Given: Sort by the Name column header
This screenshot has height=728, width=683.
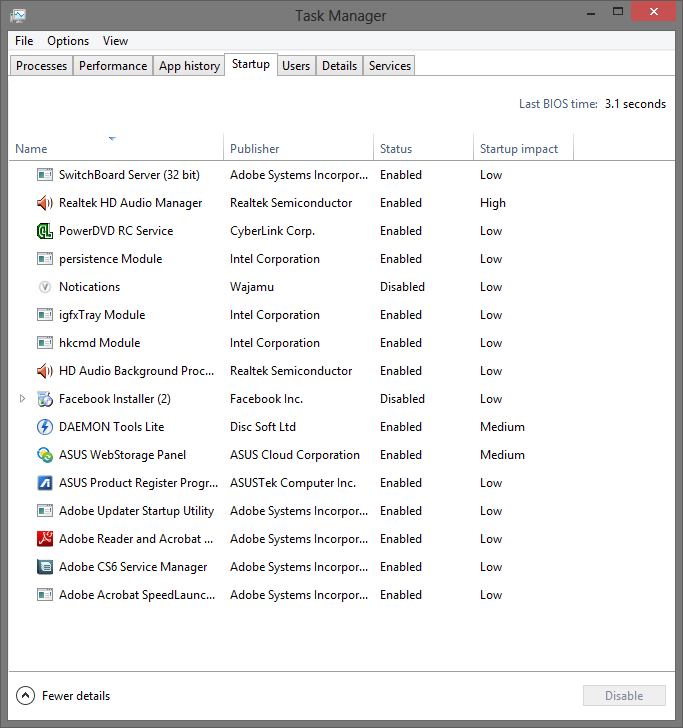Looking at the screenshot, I should coord(116,149).
